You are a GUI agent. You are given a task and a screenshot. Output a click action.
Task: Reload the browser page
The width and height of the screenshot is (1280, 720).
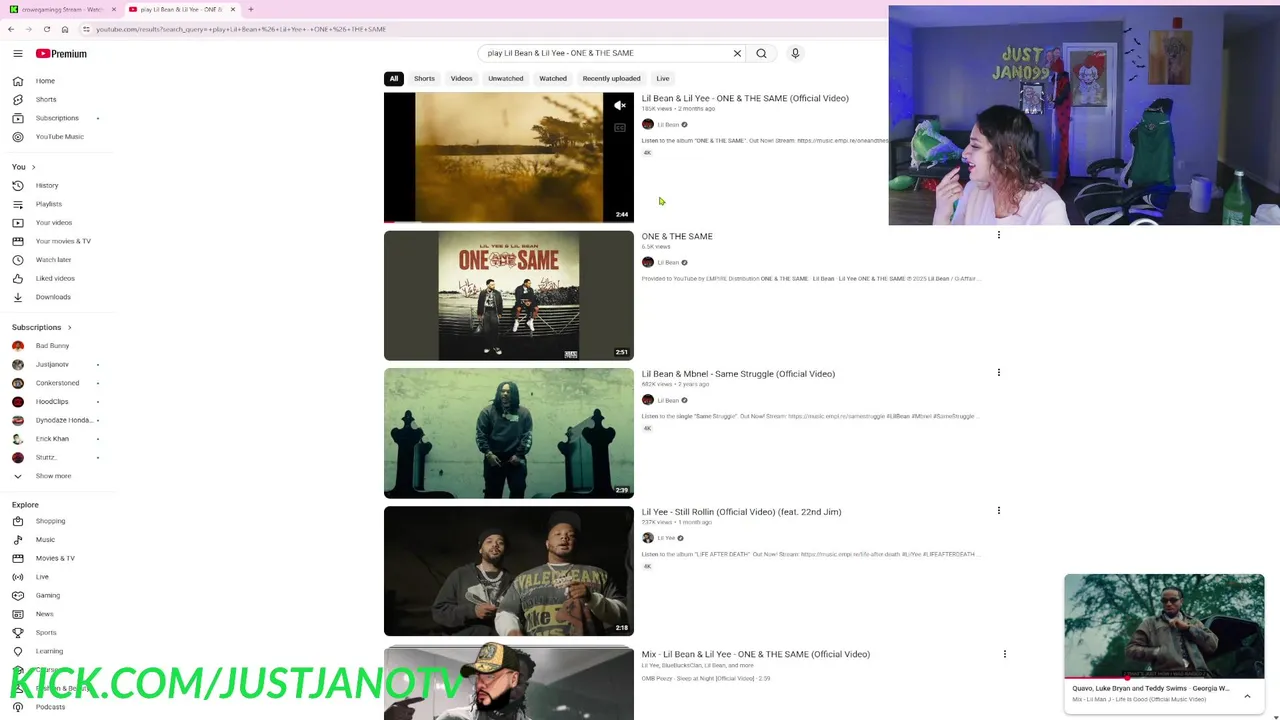pos(46,29)
